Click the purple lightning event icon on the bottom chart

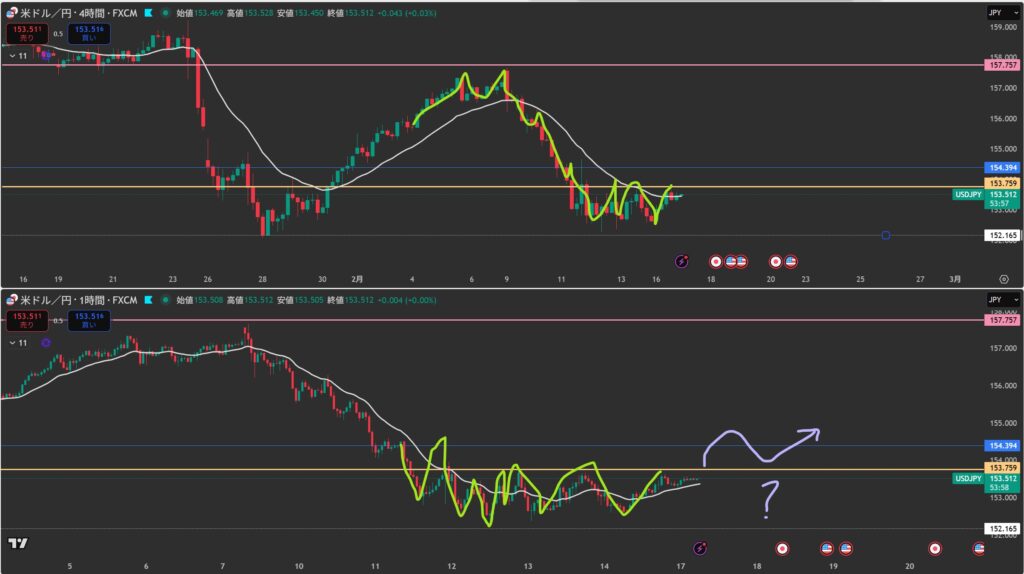click(700, 548)
